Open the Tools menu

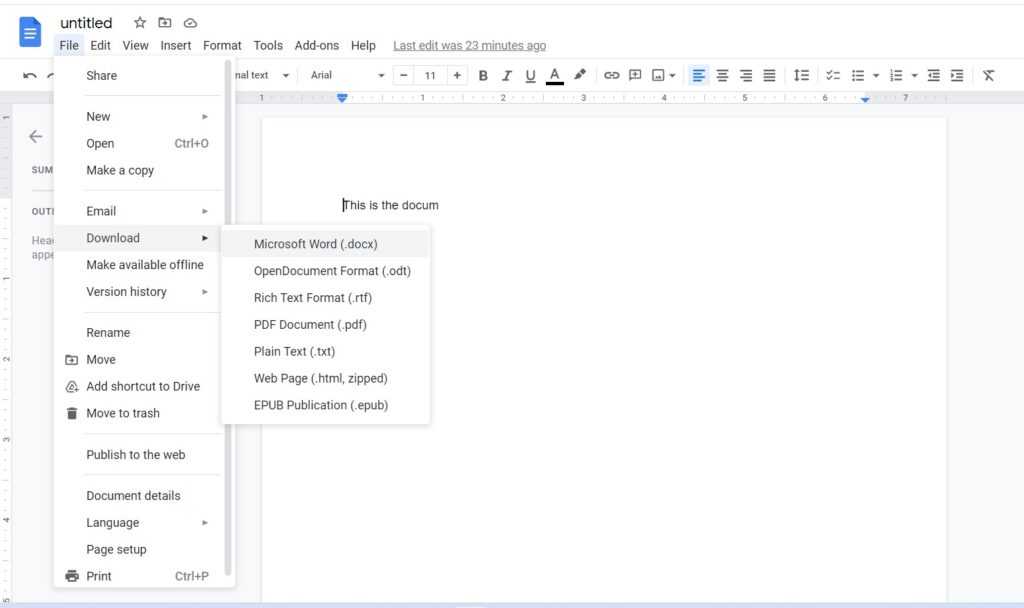tap(268, 45)
